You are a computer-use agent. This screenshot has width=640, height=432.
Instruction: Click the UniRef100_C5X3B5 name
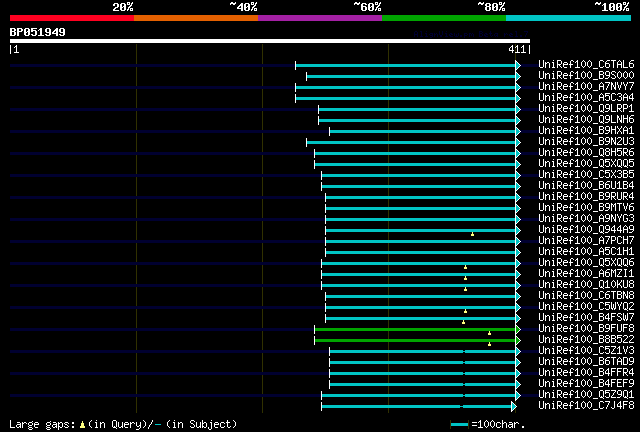(x=586, y=174)
